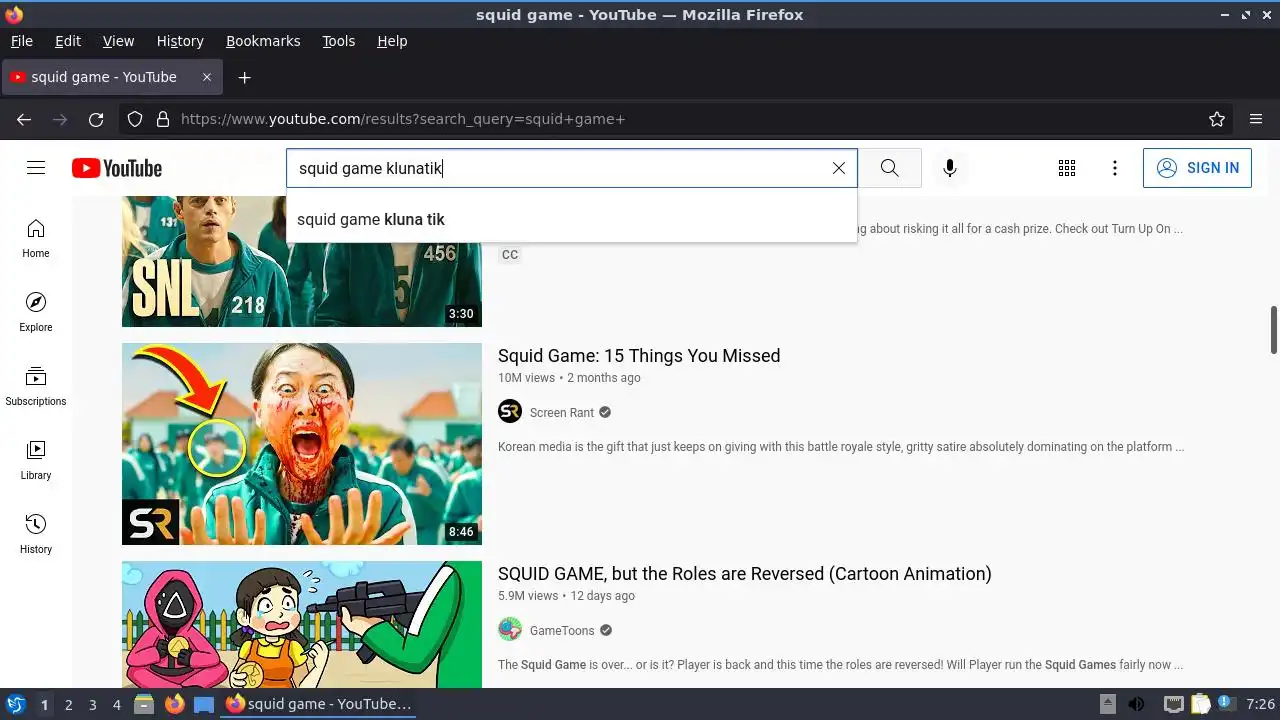The image size is (1280, 720).
Task: Run the search with the magnifier button
Action: click(x=889, y=168)
